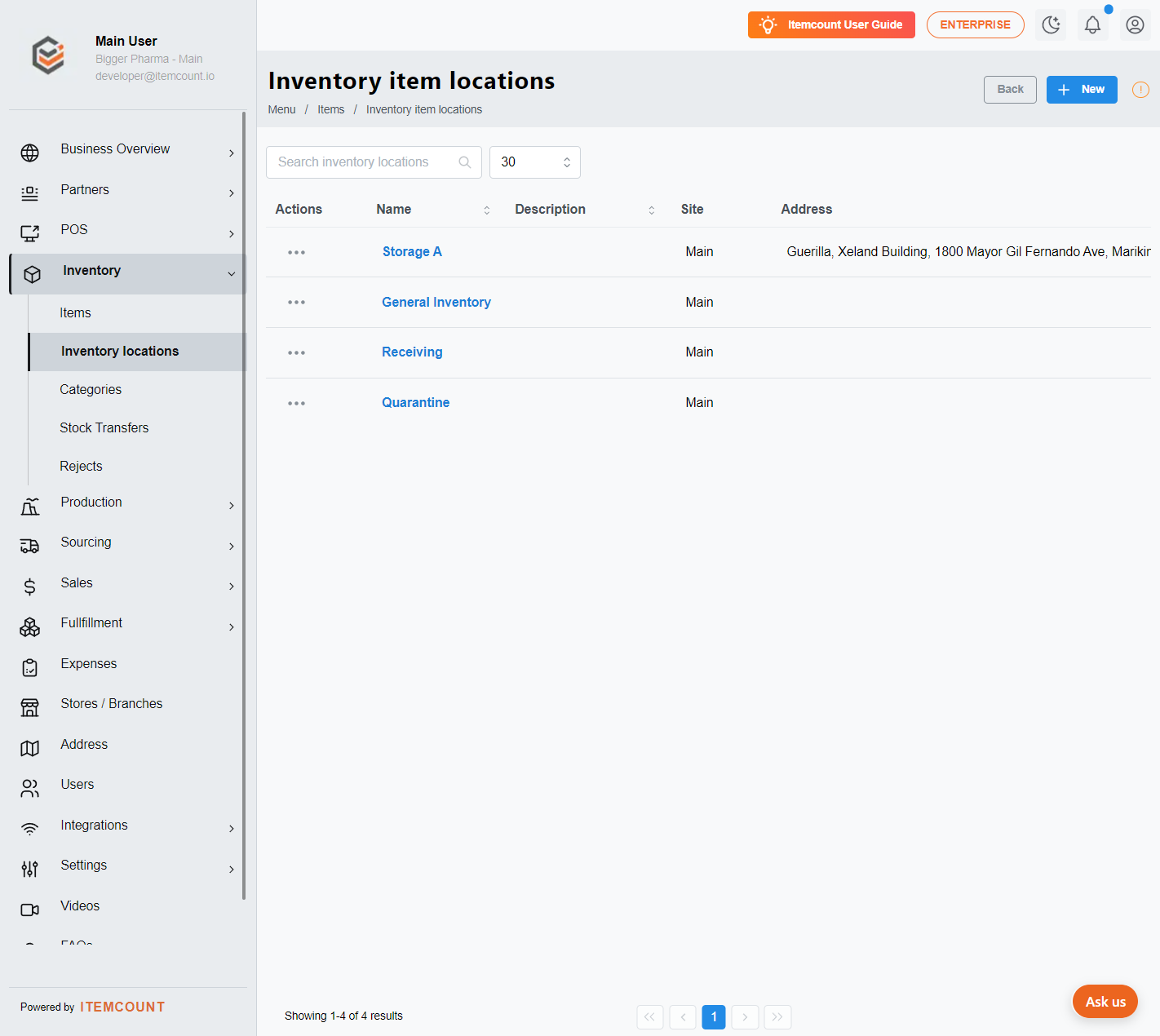Click the Items breadcrumb link

click(x=331, y=110)
